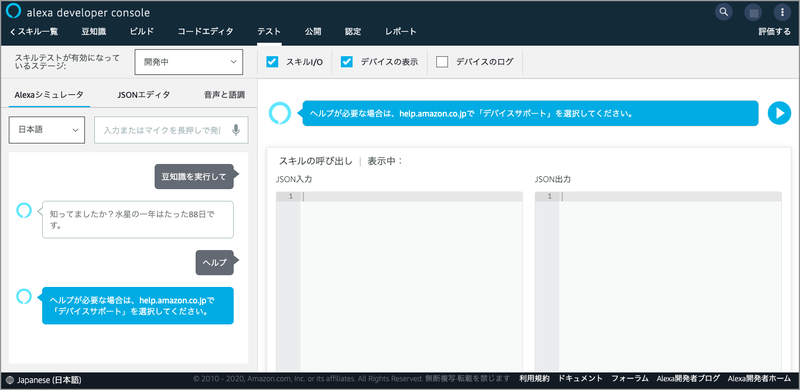Go back via スキル一覧 arrow link
Image resolution: width=800 pixels, height=390 pixels.
pos(34,32)
